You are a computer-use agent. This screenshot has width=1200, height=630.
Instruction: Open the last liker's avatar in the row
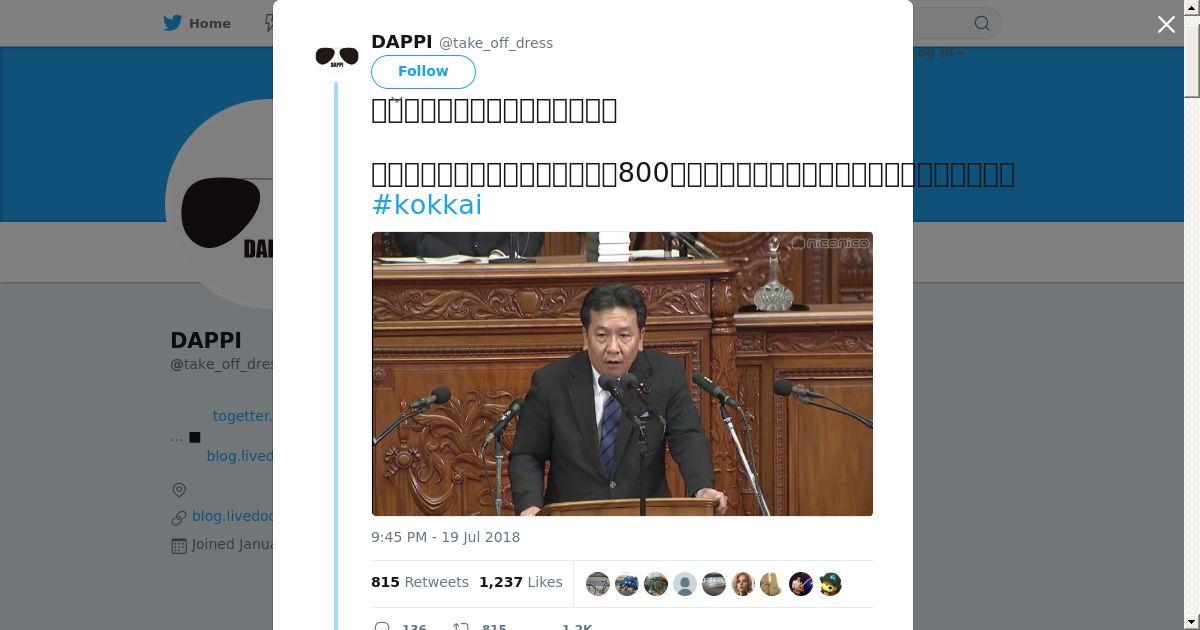pyautogui.click(x=830, y=584)
